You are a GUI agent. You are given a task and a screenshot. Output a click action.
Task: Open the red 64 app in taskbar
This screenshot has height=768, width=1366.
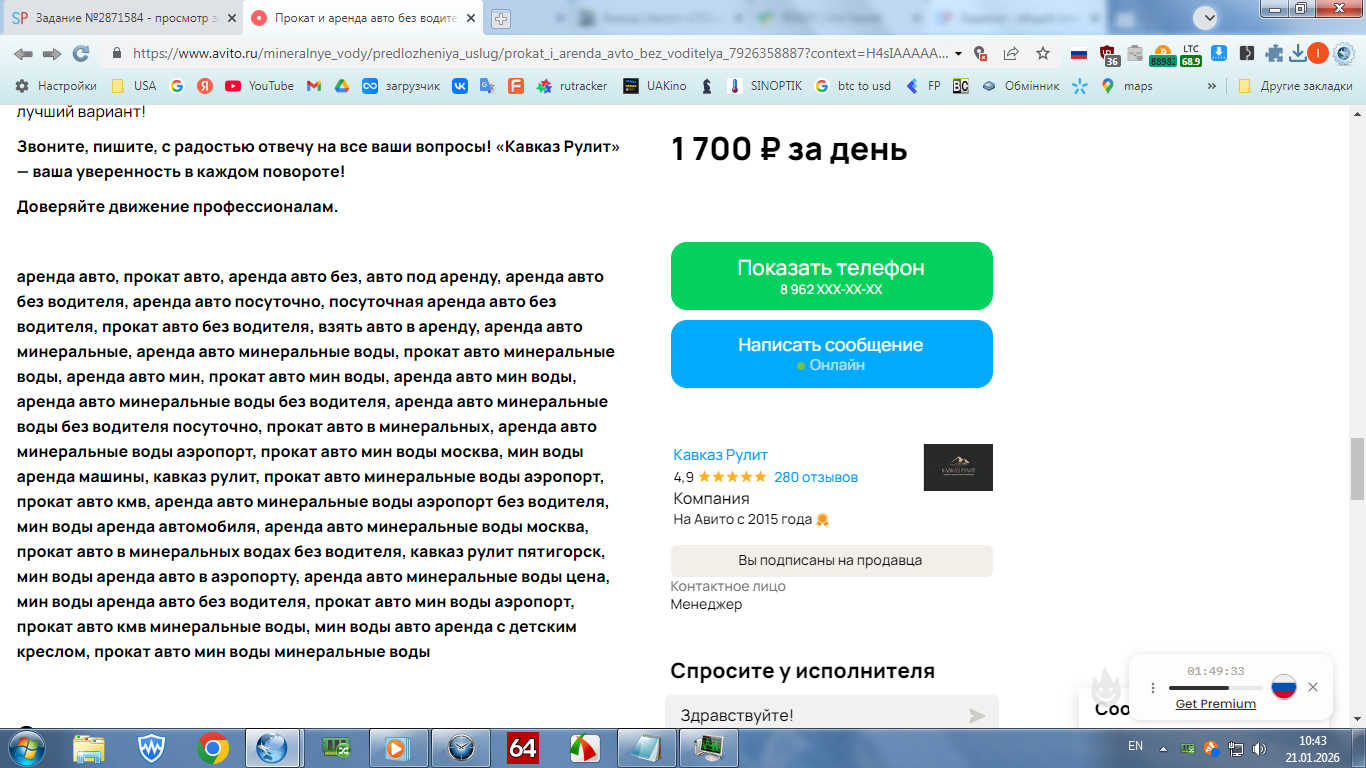click(523, 747)
